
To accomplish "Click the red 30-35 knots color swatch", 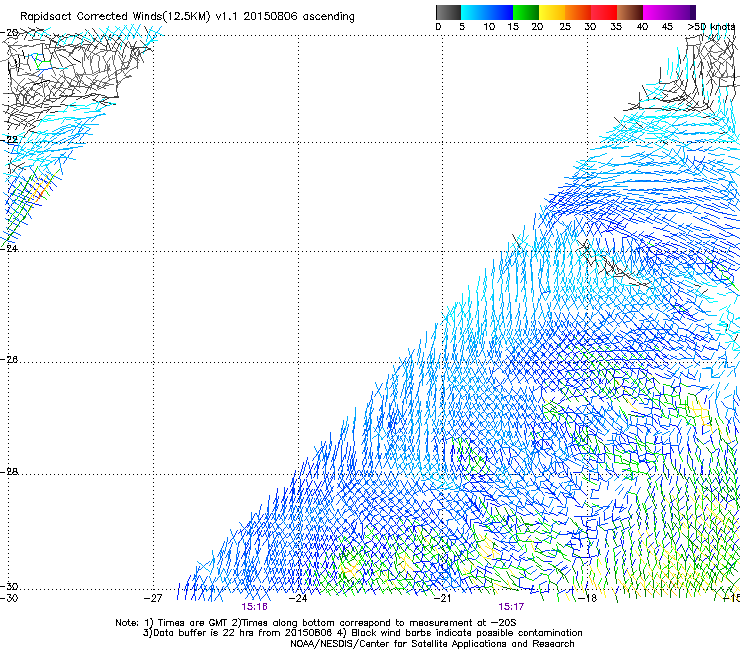I will tap(604, 12).
